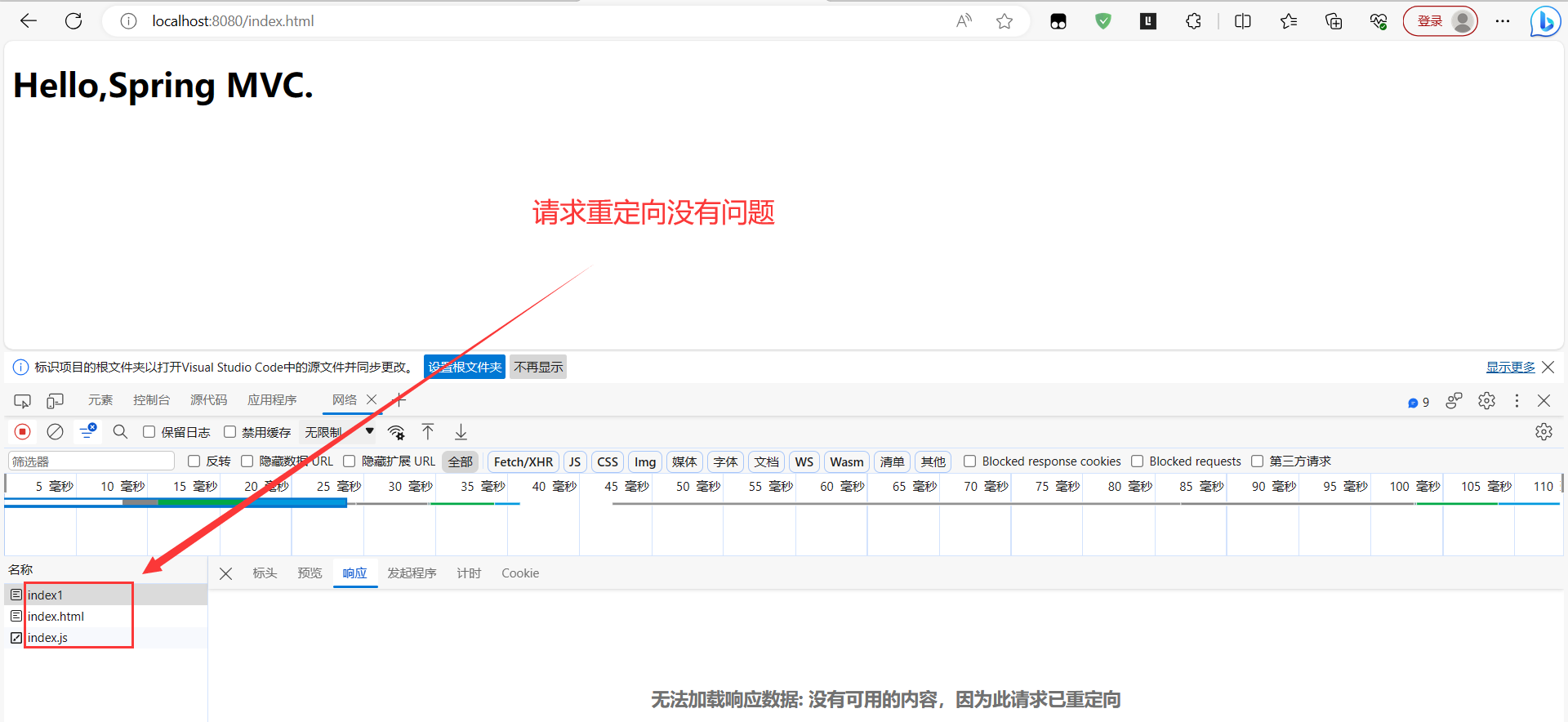Enable disable cache checkbox 禁用缓存
The height and width of the screenshot is (722, 1568).
[230, 432]
